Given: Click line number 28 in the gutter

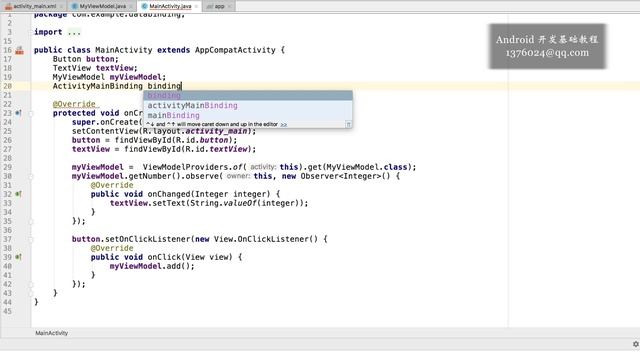Looking at the screenshot, I should click(x=7, y=158).
